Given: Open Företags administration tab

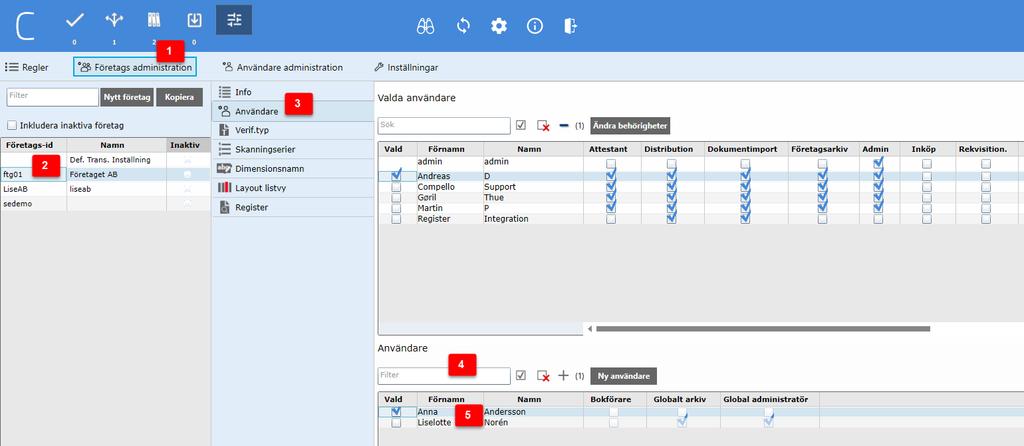Looking at the screenshot, I should pyautogui.click(x=135, y=67).
